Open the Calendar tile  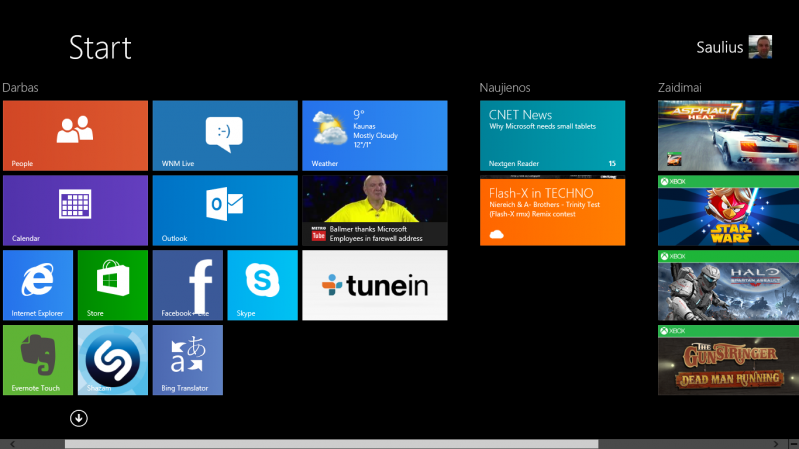click(75, 210)
